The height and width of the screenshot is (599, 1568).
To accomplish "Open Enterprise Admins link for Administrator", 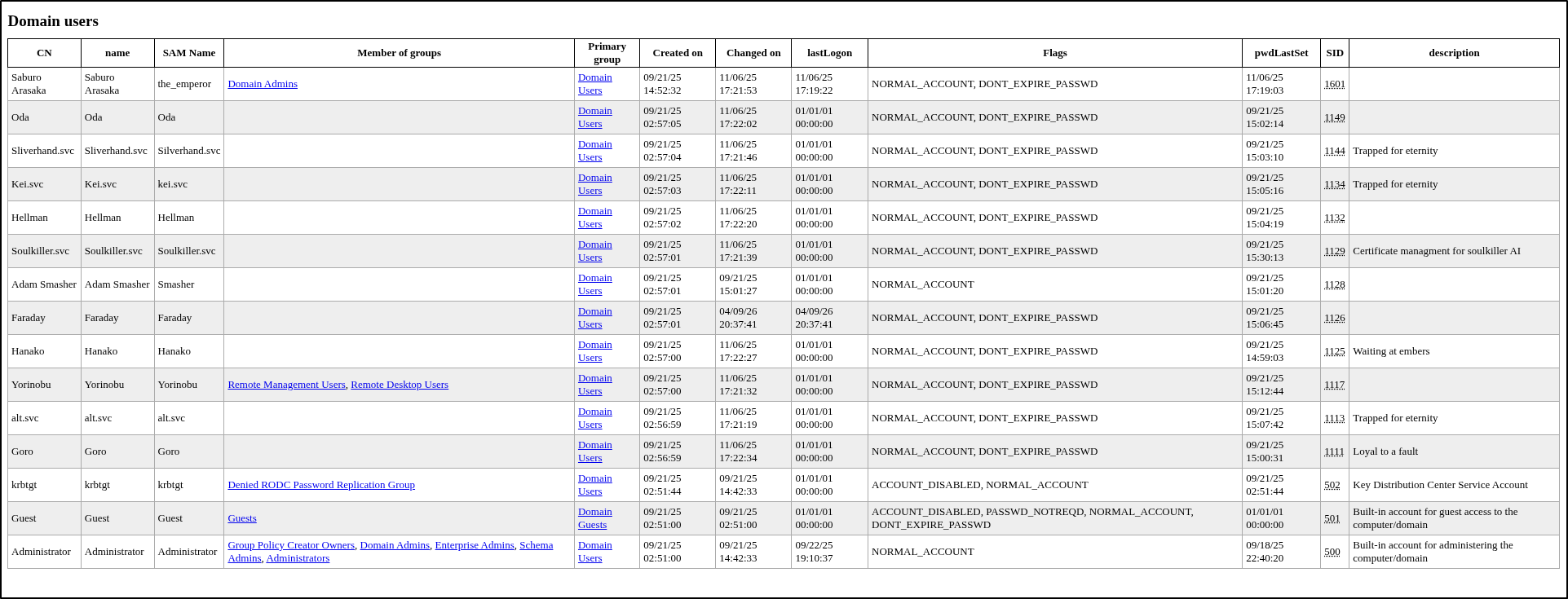I will (x=474, y=545).
